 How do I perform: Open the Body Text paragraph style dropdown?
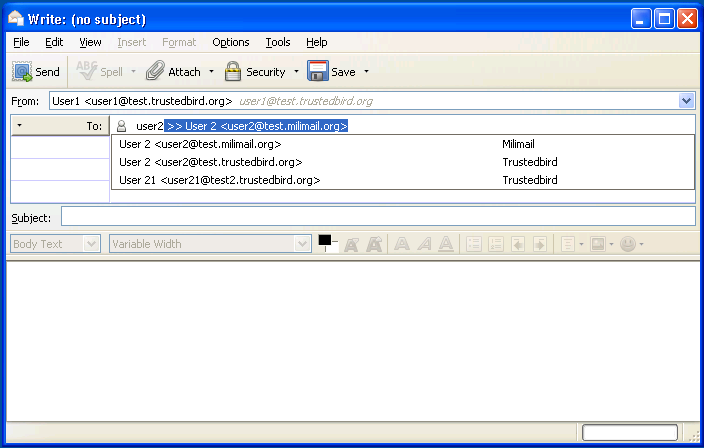coord(55,244)
